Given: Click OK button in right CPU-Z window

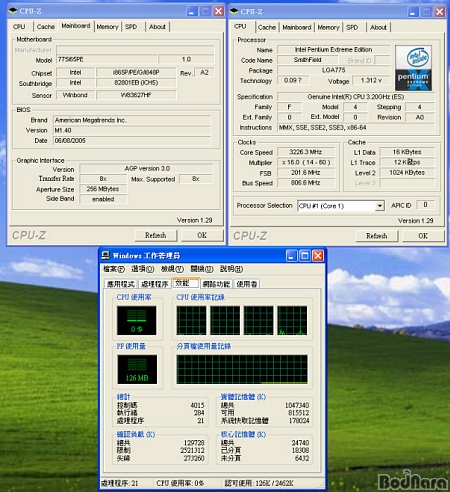Looking at the screenshot, I should [x=423, y=236].
